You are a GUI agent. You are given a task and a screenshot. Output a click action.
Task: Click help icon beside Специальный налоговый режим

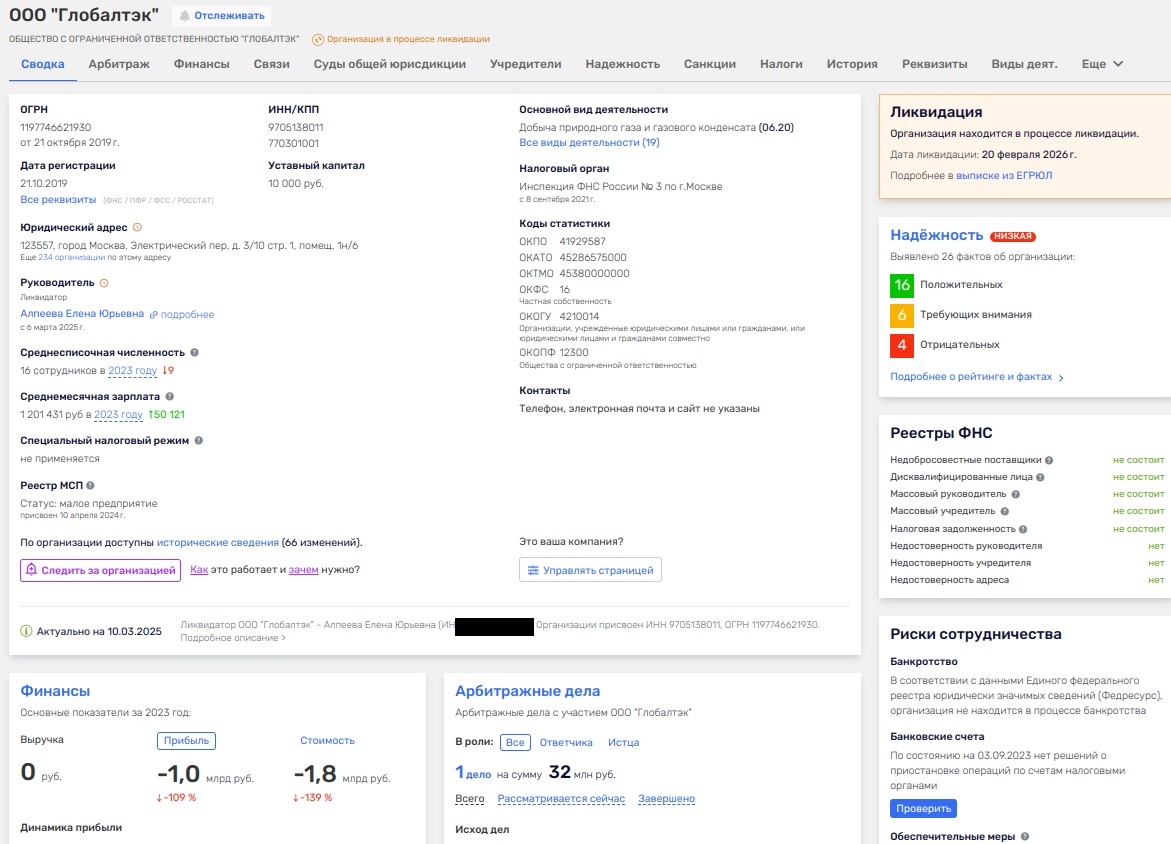199,441
